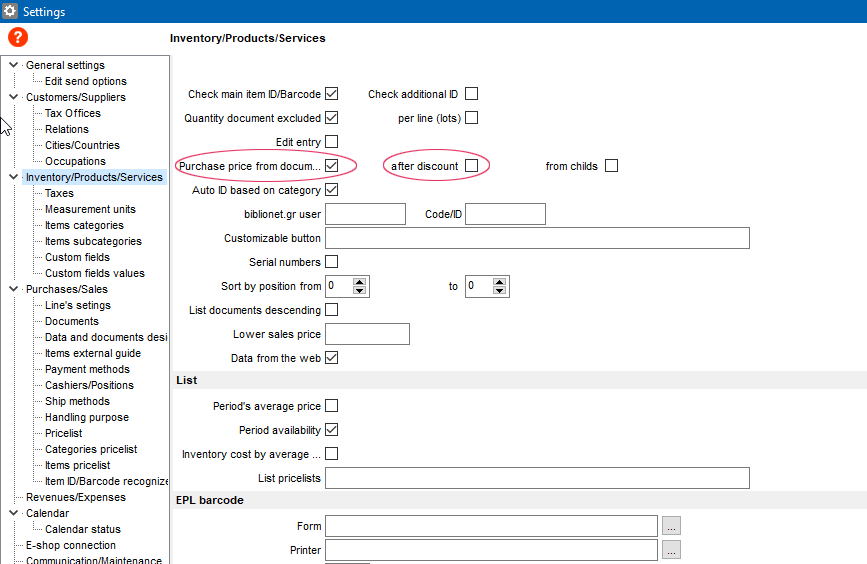
Task: Open Revenues/Expenses settings
Action: (x=76, y=498)
